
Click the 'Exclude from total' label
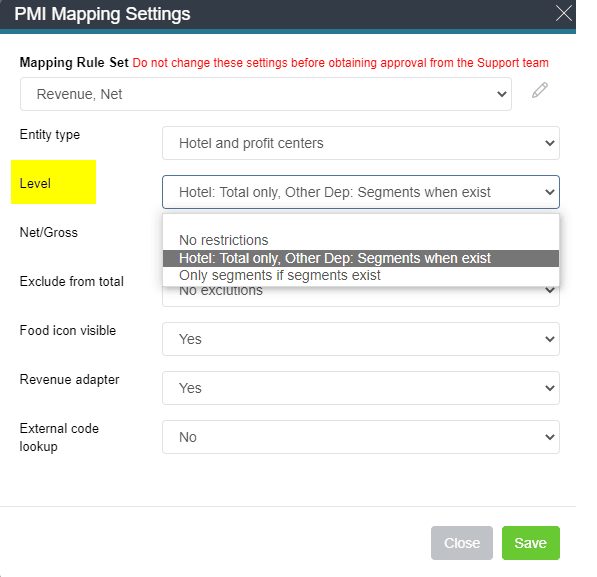(x=72, y=281)
